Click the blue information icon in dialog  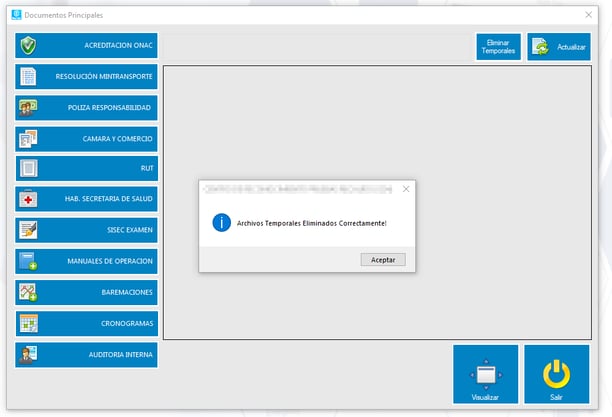[x=221, y=223]
